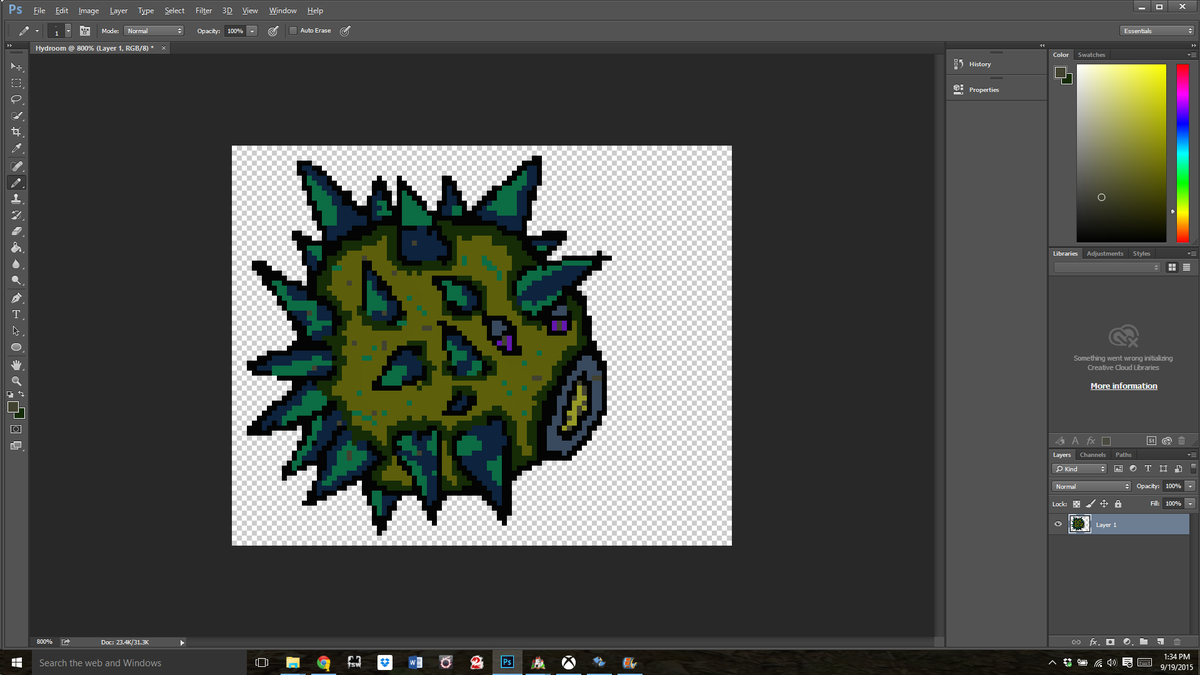Select the Spot Healing Brush tool
The height and width of the screenshot is (675, 1200).
tap(16, 167)
